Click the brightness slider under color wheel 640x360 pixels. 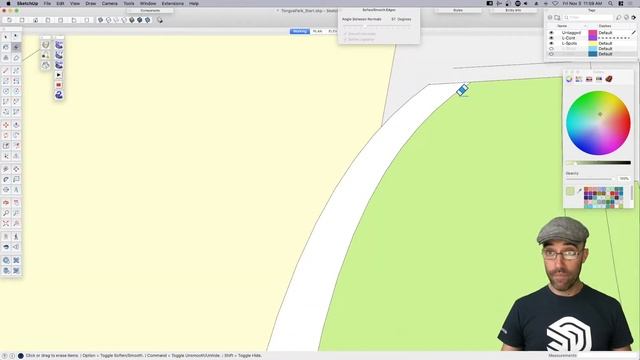pos(598,163)
